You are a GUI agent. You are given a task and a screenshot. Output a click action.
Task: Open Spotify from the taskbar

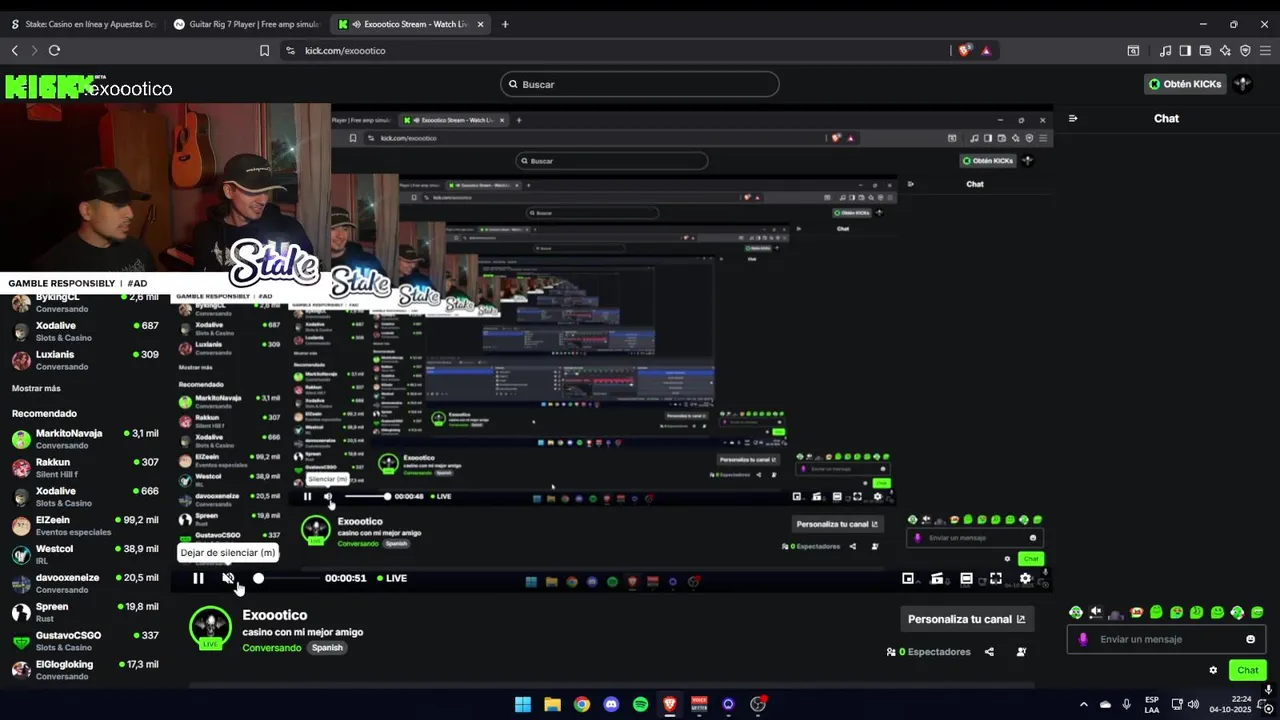click(640, 704)
